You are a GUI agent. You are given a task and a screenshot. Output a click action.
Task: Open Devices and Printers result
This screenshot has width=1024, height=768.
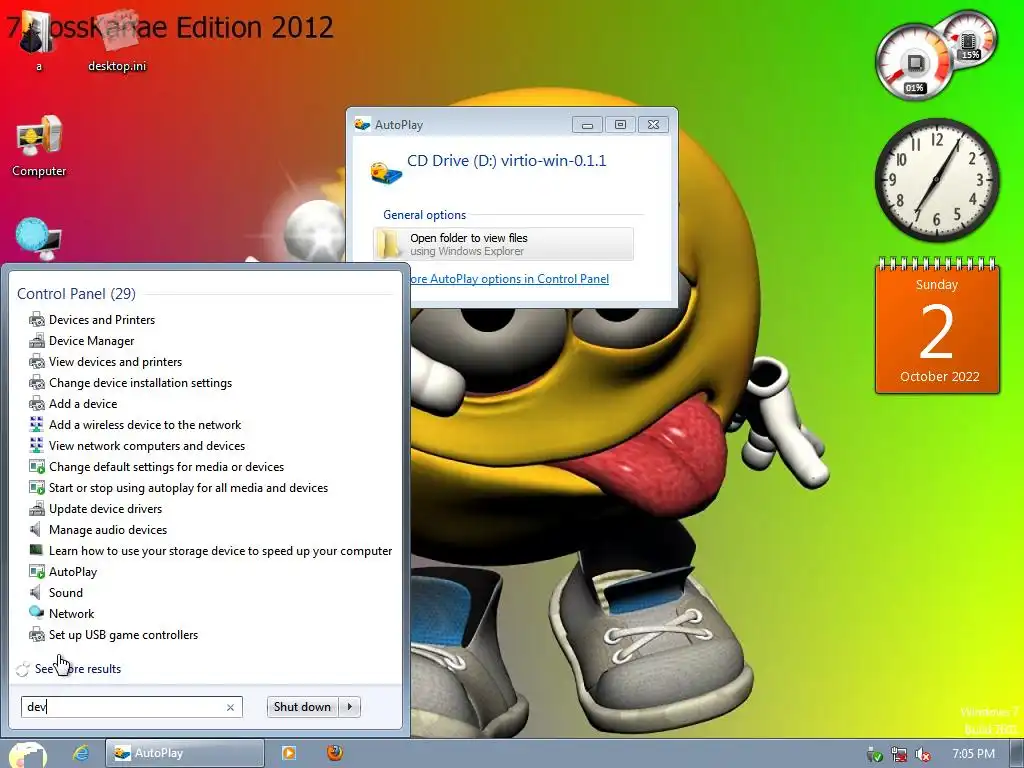pos(92,319)
